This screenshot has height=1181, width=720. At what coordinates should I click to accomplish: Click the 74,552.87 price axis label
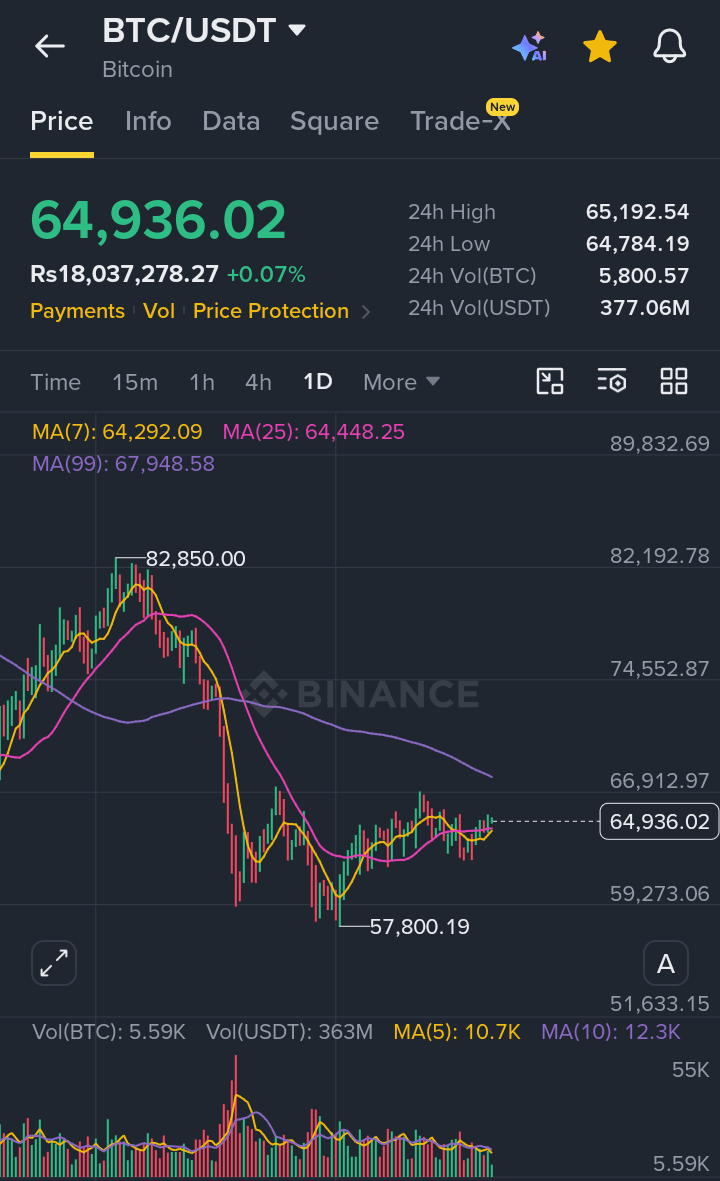(660, 669)
